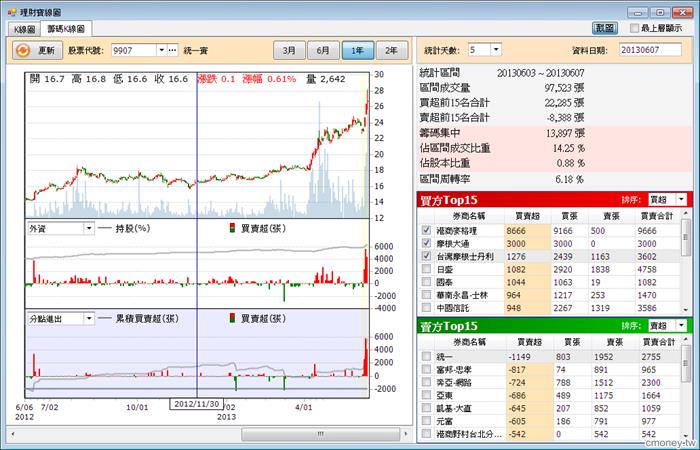Click the 資料日期 input field
Image resolution: width=700 pixels, height=450 pixels.
pos(652,49)
